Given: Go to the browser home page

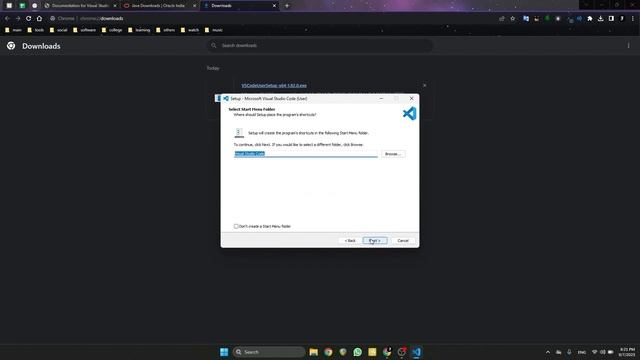Looking at the screenshot, I should [39, 18].
